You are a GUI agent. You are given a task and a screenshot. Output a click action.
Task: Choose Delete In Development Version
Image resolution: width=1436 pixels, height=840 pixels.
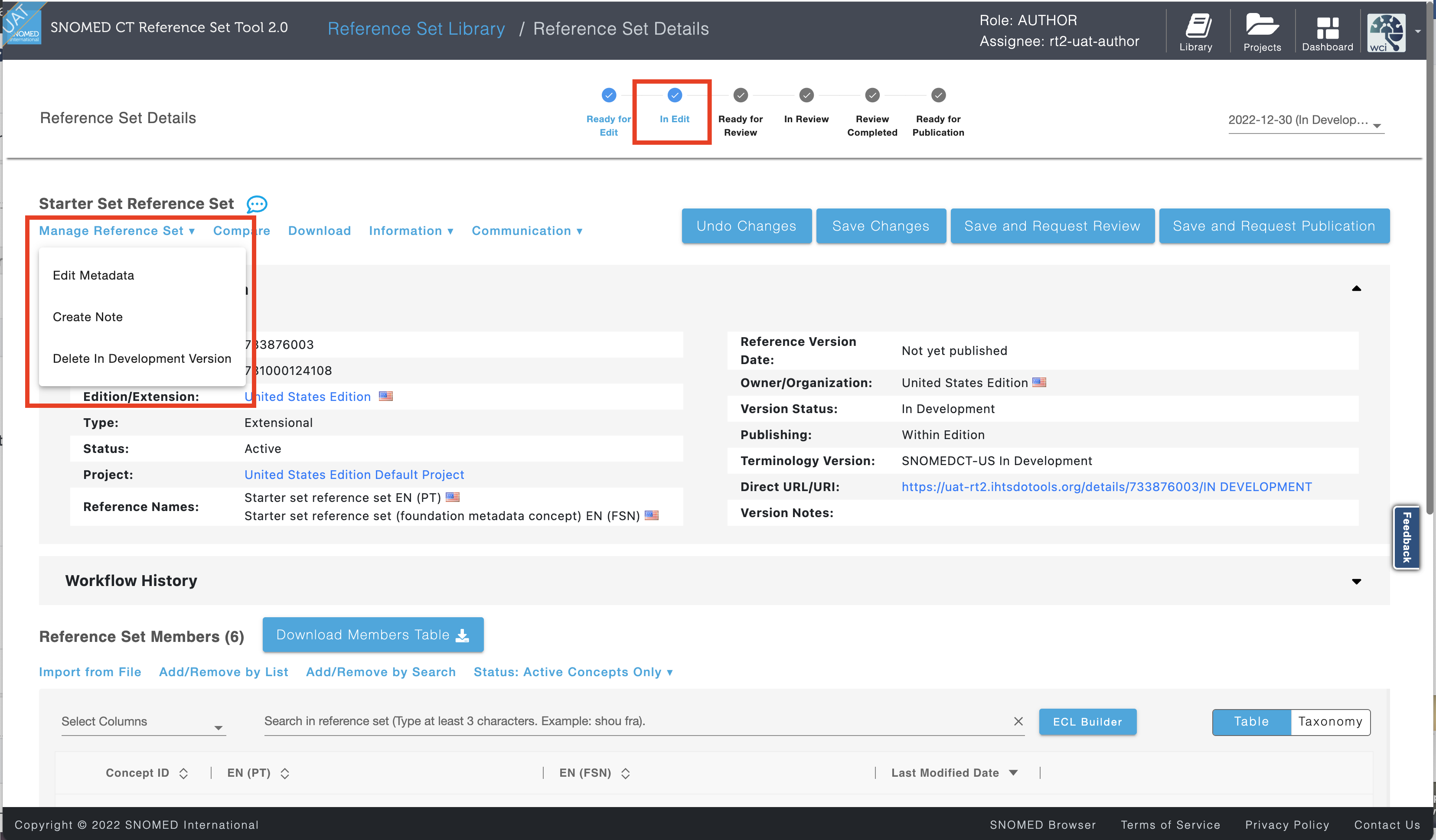coord(142,358)
